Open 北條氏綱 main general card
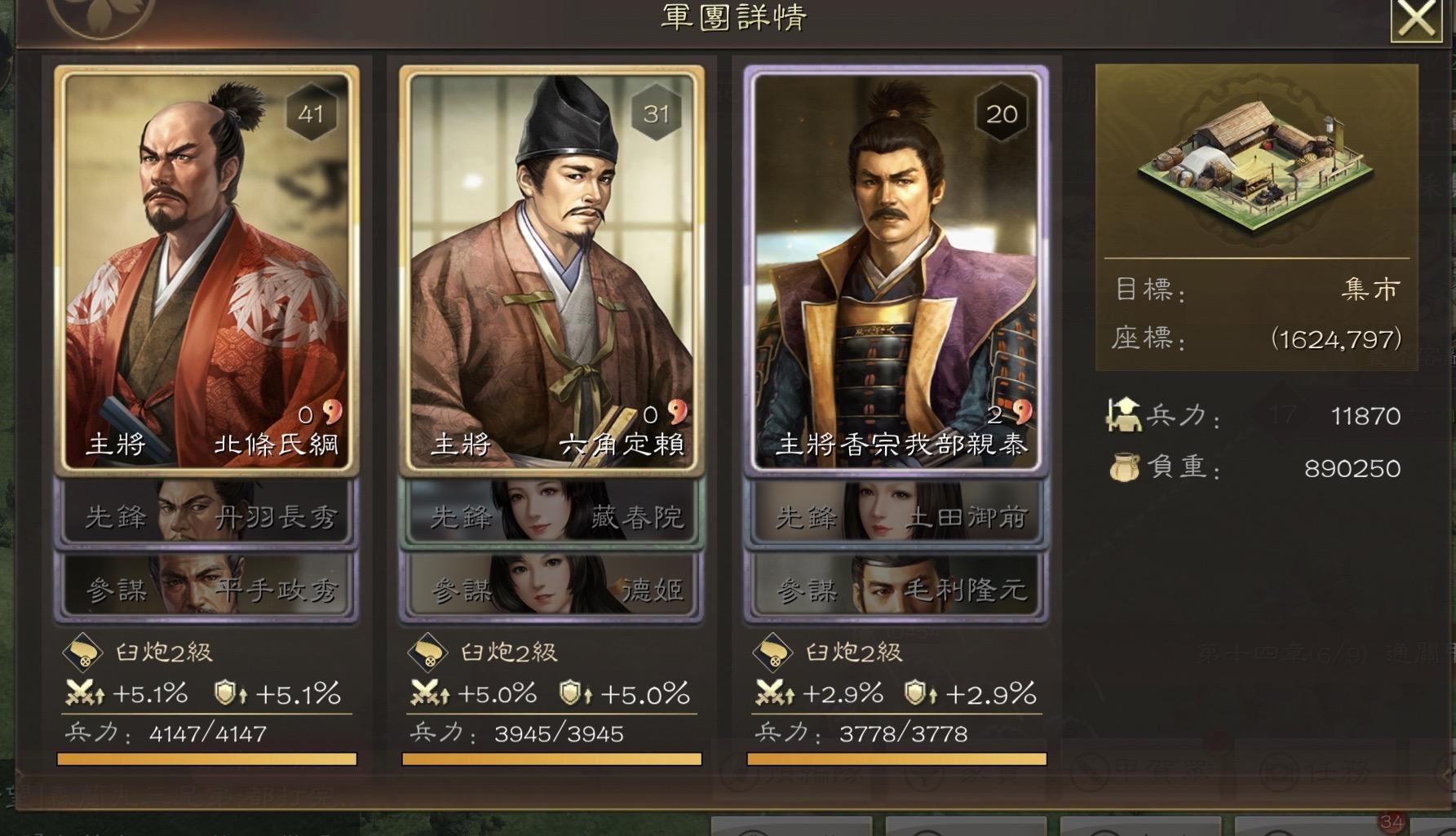The height and width of the screenshot is (836, 1456). 206,270
